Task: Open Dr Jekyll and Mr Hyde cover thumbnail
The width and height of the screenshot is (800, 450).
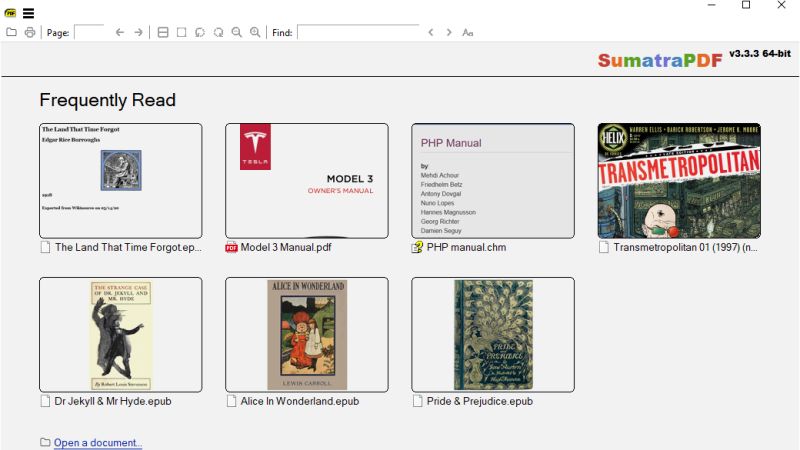Action: [x=120, y=335]
